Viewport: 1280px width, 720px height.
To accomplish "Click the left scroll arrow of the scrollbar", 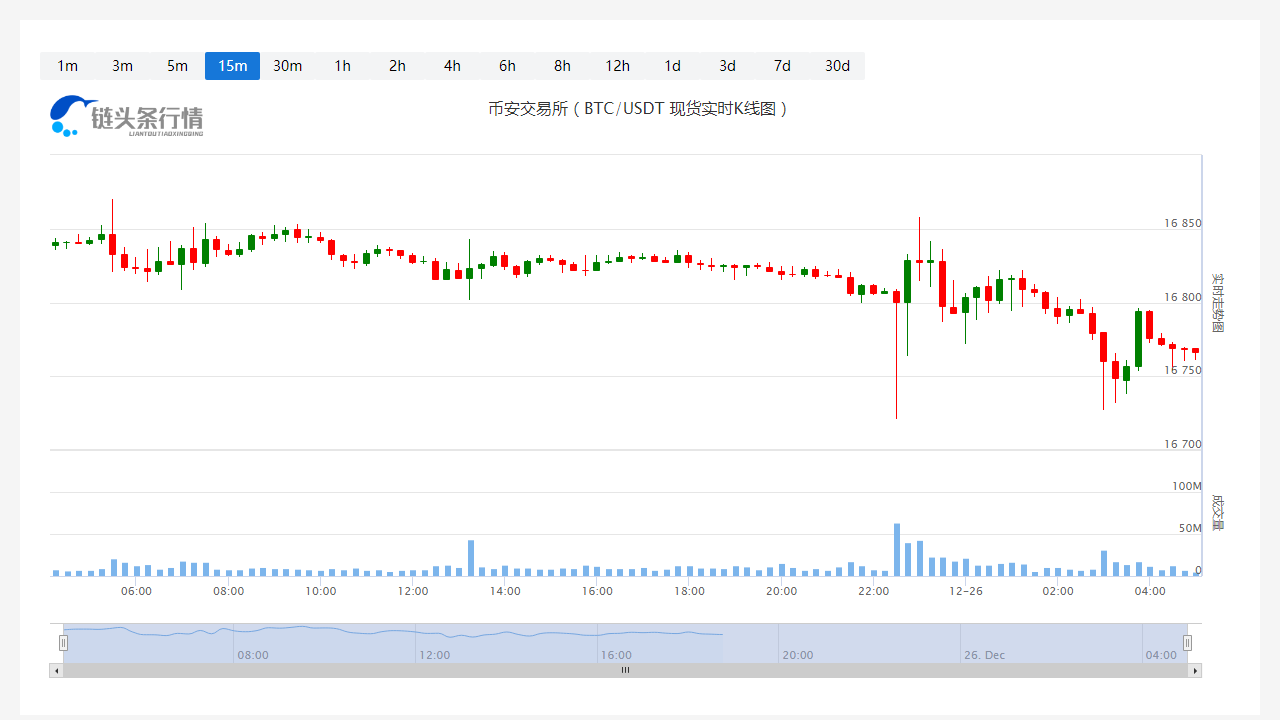I will click(x=56, y=670).
